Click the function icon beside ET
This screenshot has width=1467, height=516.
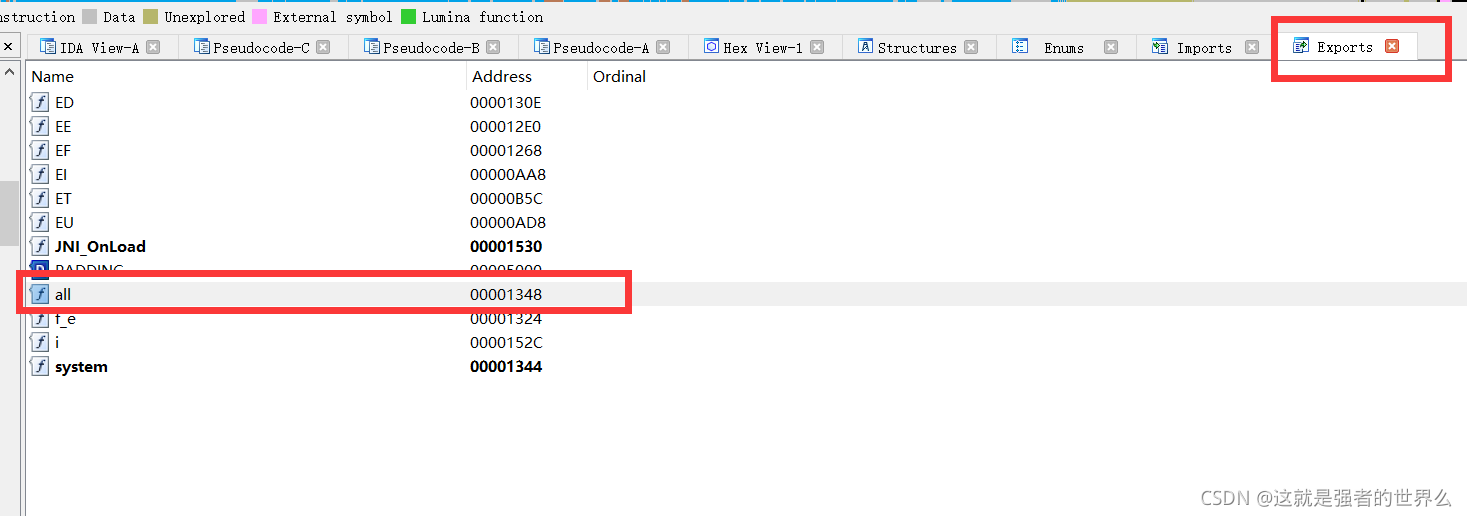pyautogui.click(x=40, y=198)
